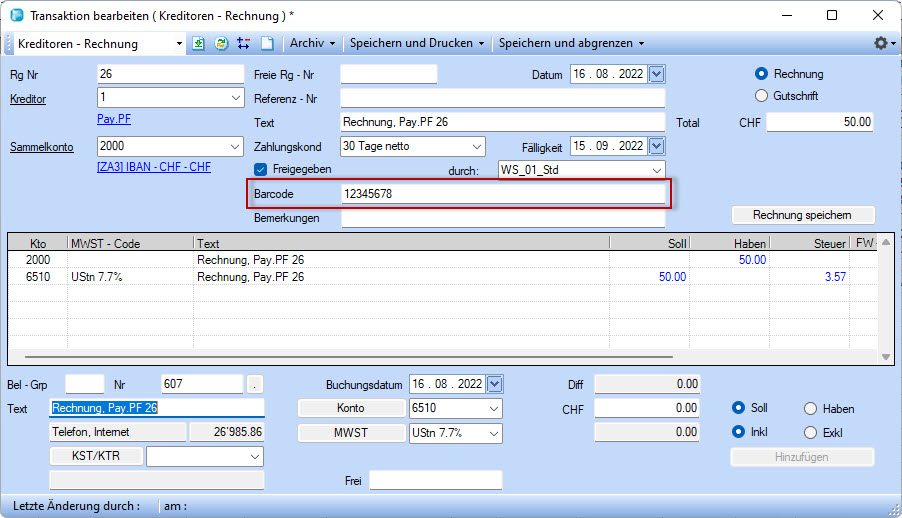This screenshot has width=902, height=518.
Task: Open the settings gear menu
Action: pyautogui.click(x=880, y=44)
